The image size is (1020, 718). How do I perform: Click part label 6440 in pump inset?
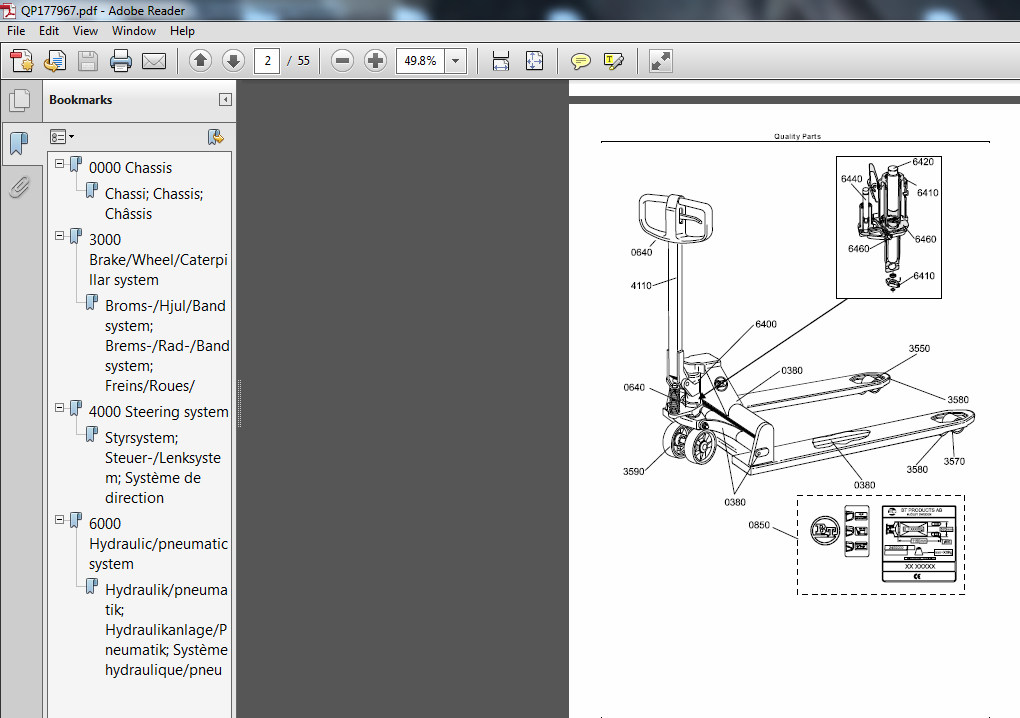tap(852, 179)
